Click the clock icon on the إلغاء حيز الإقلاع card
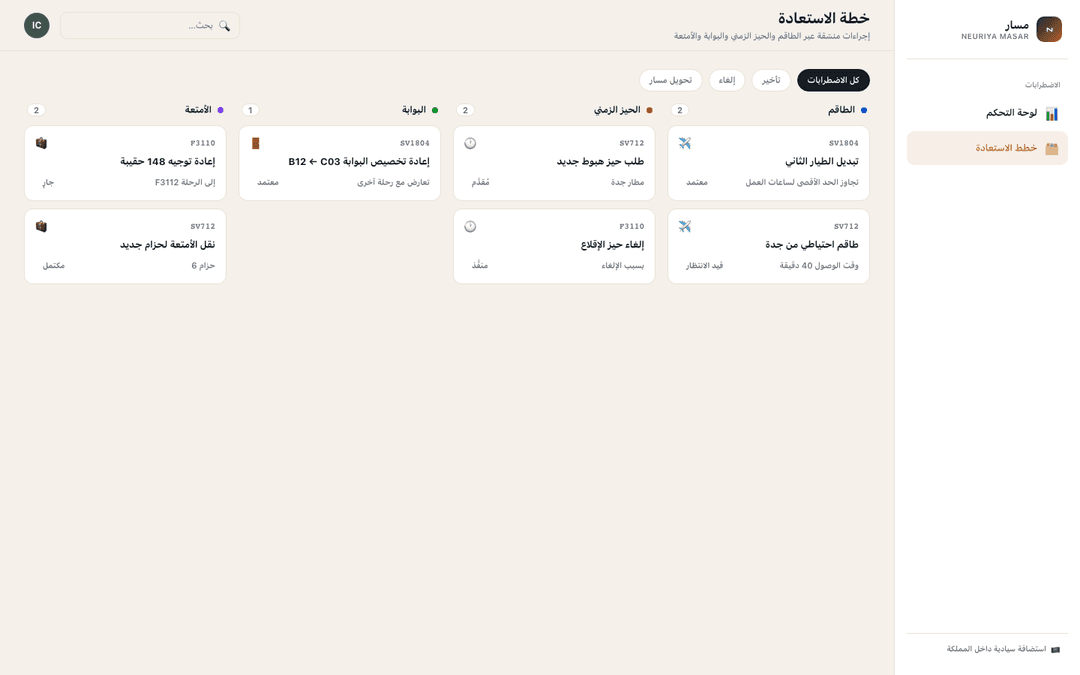Viewport: 1080px width, 675px height. tap(470, 227)
